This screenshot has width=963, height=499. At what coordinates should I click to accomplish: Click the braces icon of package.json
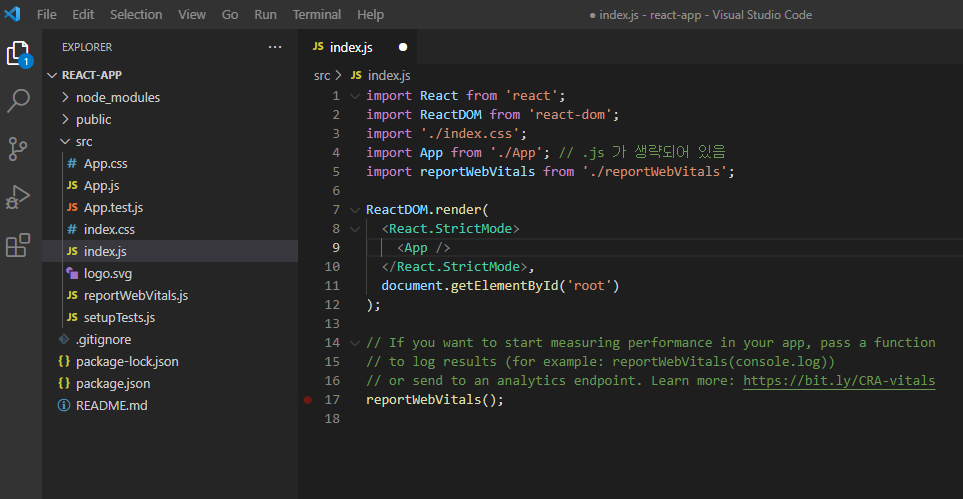(x=64, y=383)
